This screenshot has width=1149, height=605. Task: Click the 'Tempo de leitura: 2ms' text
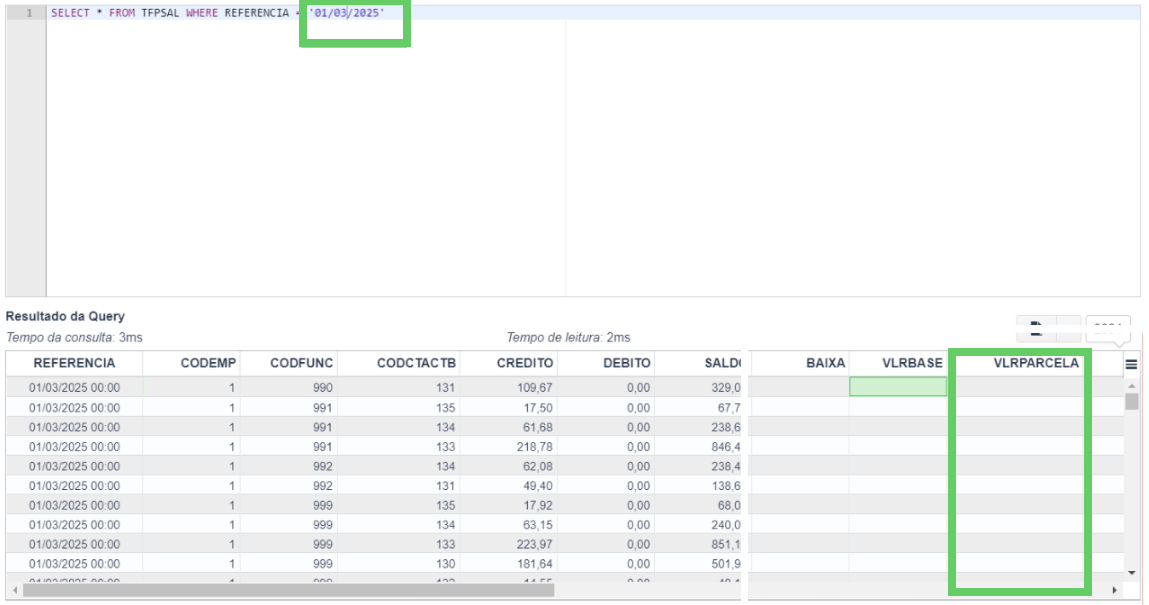(x=568, y=338)
